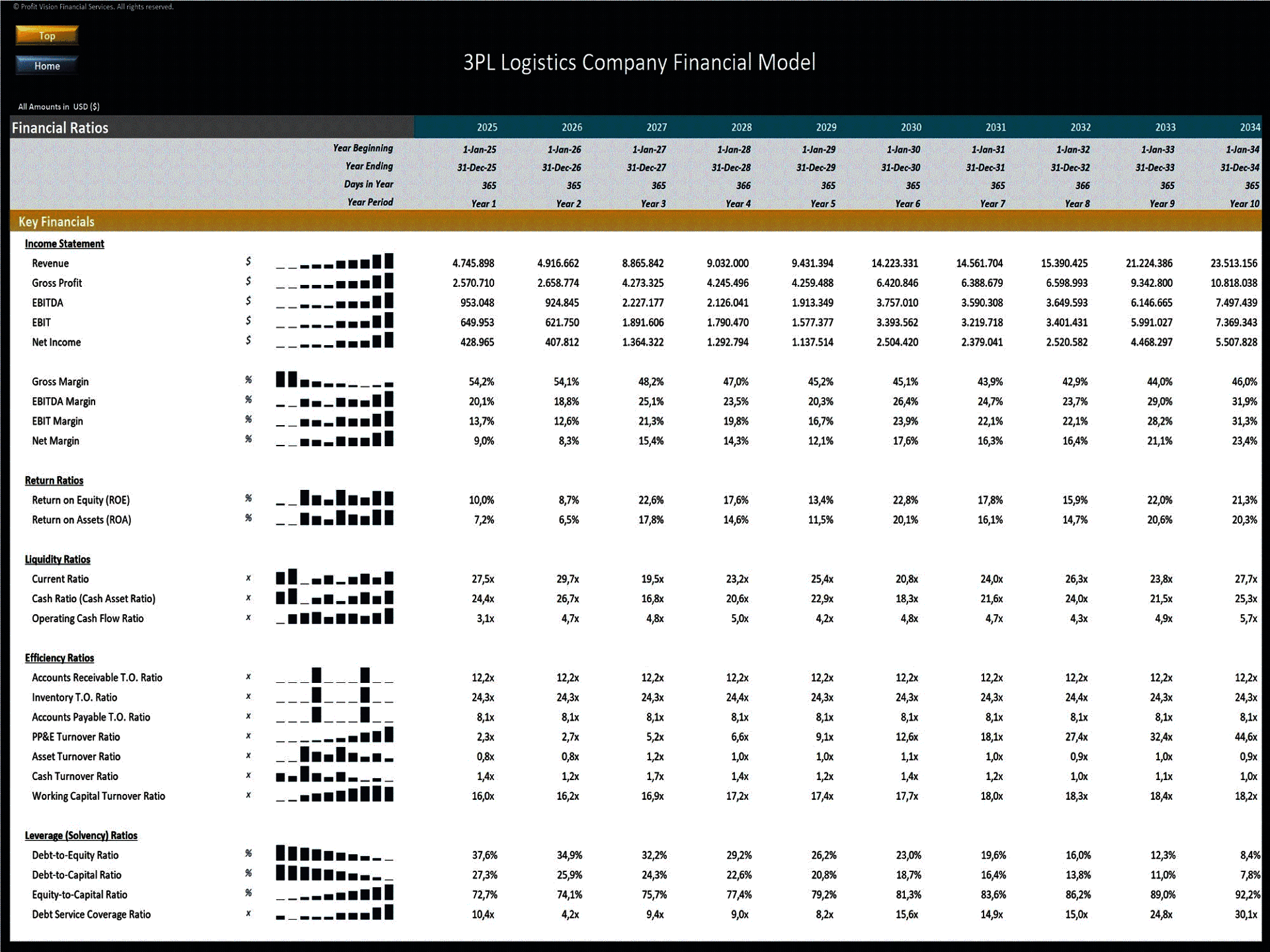Select revenue value 4.745.898

pyautogui.click(x=473, y=263)
